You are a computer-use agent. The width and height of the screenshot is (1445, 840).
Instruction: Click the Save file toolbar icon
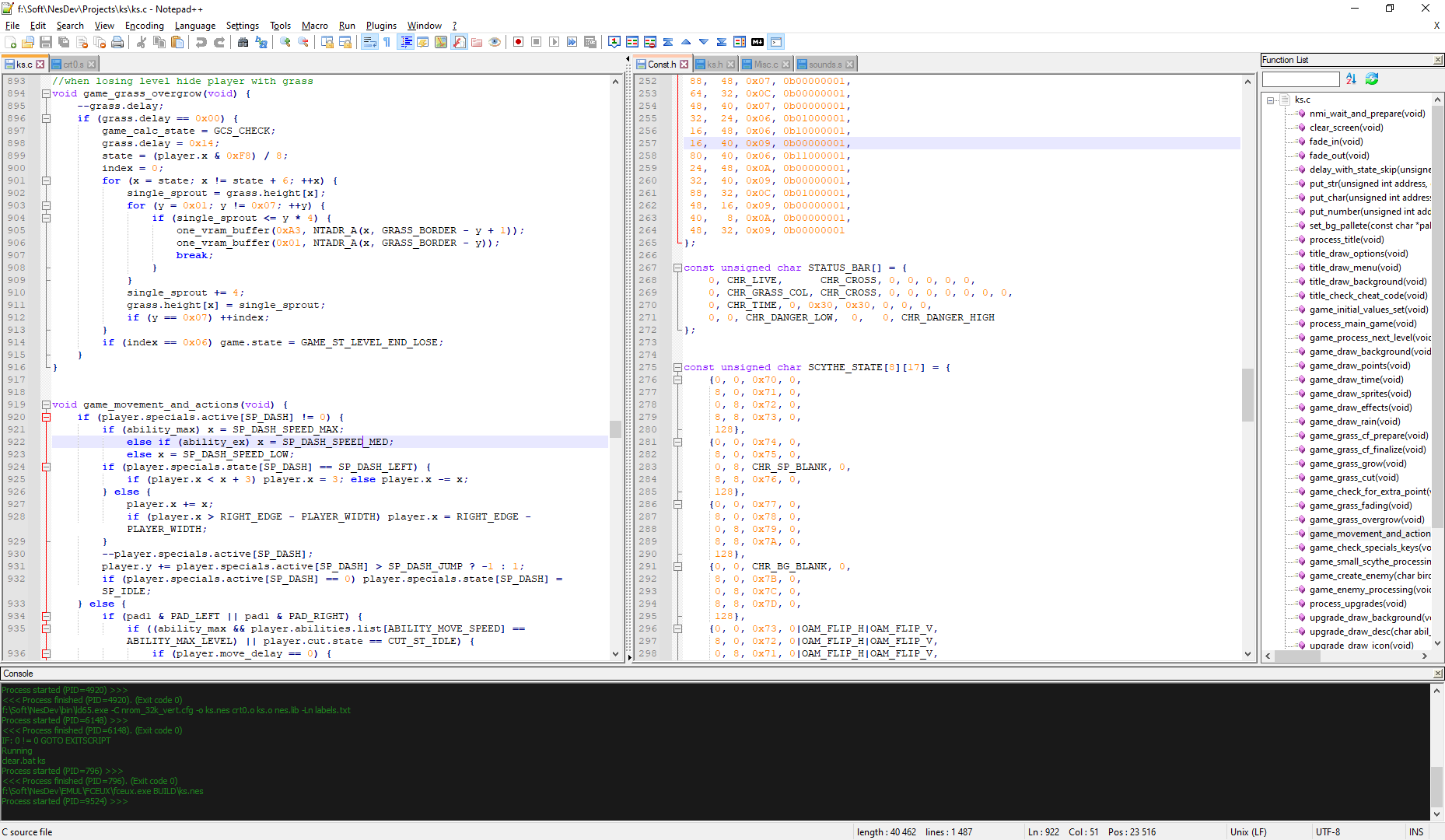pyautogui.click(x=46, y=42)
